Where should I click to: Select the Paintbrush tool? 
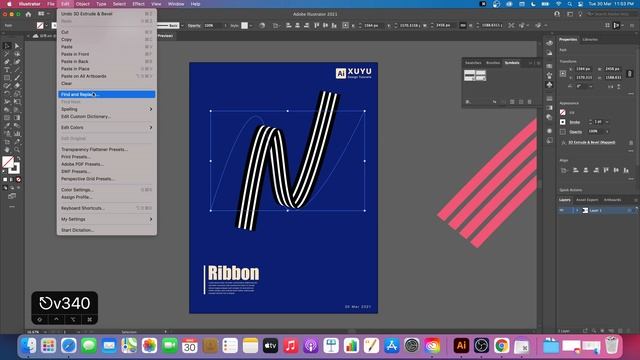[17, 78]
